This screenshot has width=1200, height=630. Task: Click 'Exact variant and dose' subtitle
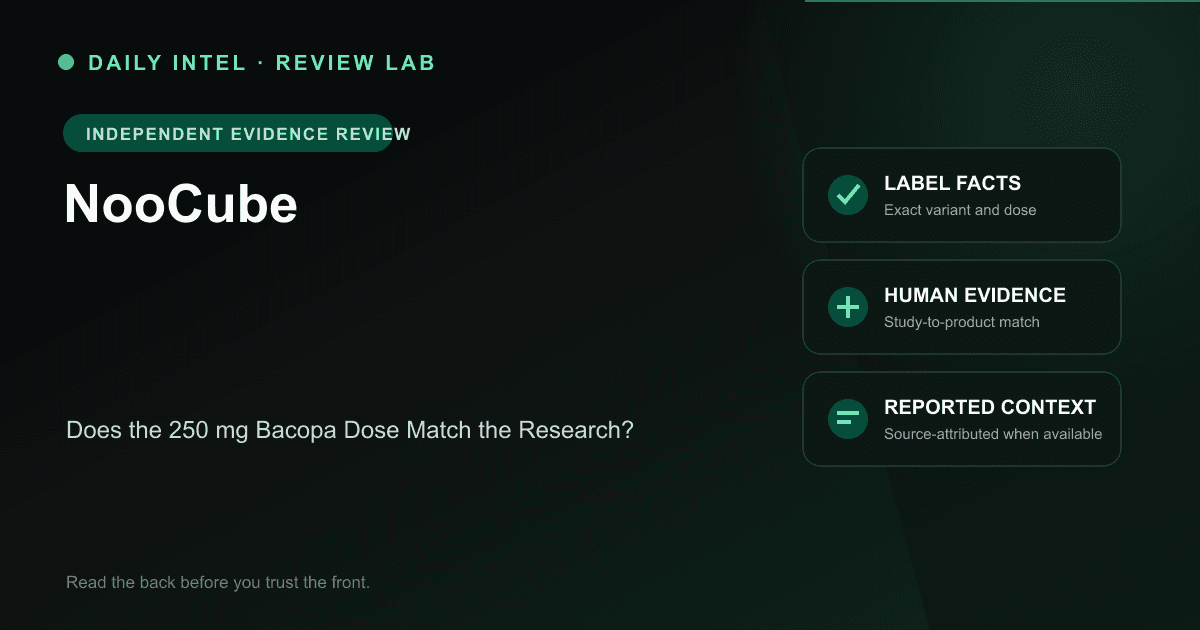(960, 211)
